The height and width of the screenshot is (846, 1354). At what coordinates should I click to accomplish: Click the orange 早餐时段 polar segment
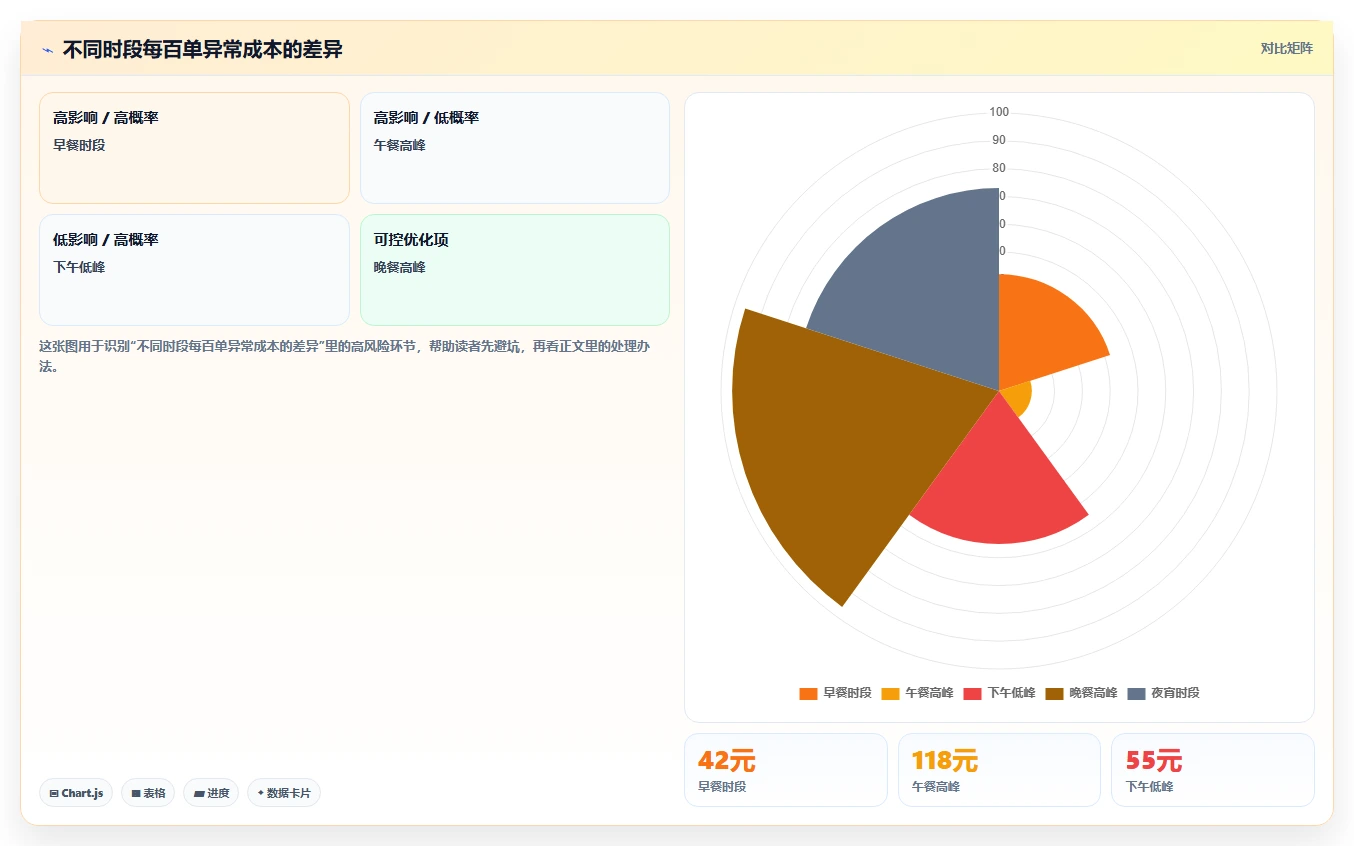point(1045,335)
